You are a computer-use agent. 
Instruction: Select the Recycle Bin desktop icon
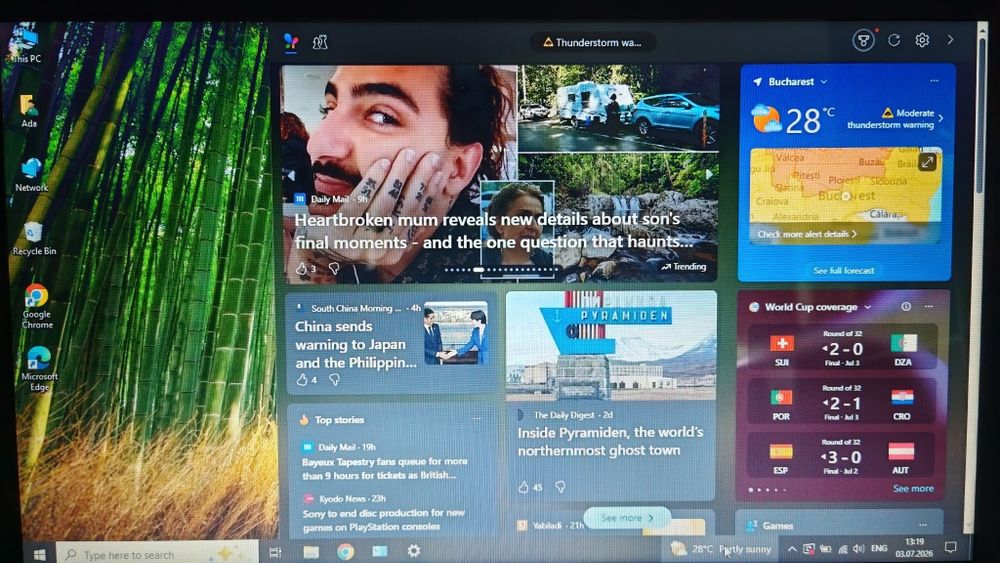click(x=34, y=238)
